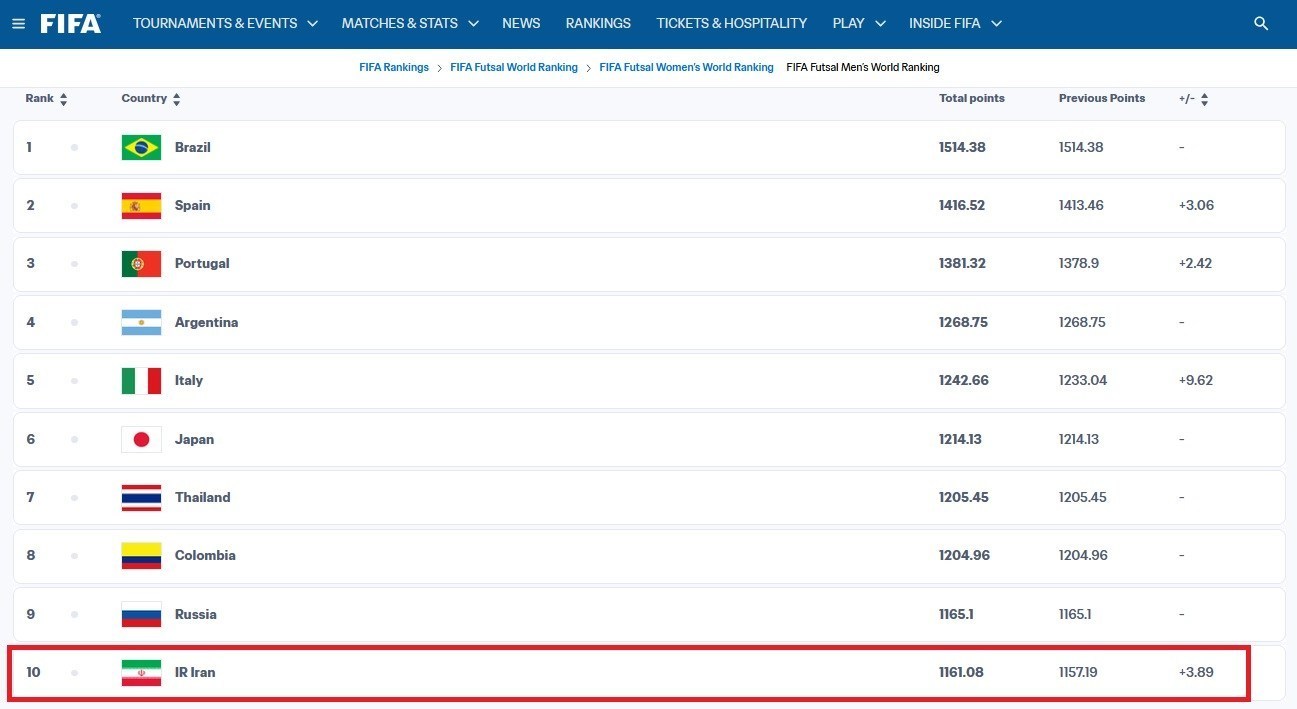
Task: Expand the Inside FIFA menu
Action: point(955,23)
